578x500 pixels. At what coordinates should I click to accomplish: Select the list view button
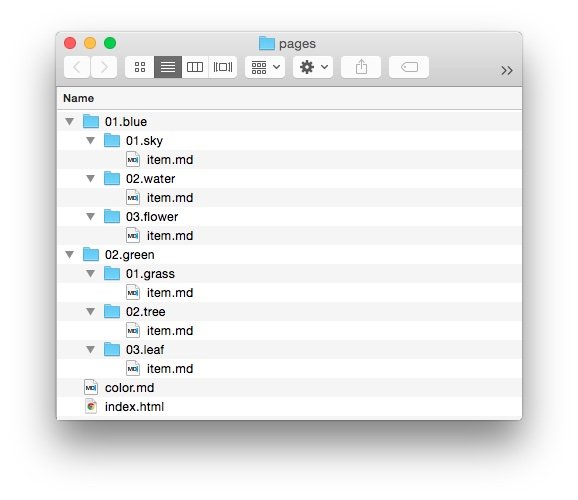click(168, 67)
